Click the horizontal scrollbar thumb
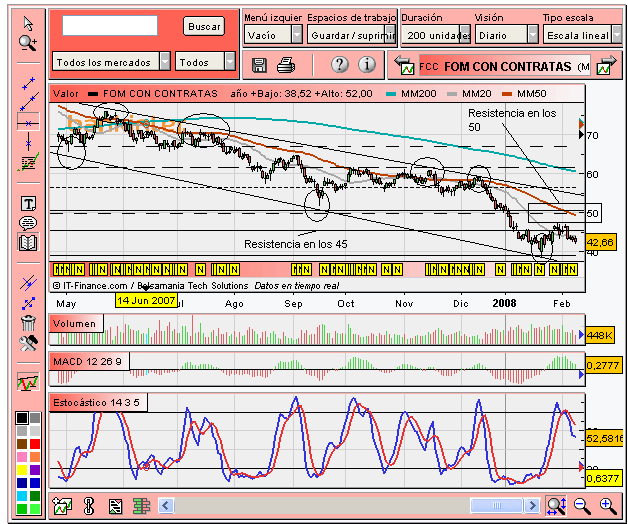The height and width of the screenshot is (524, 628). tap(497, 506)
